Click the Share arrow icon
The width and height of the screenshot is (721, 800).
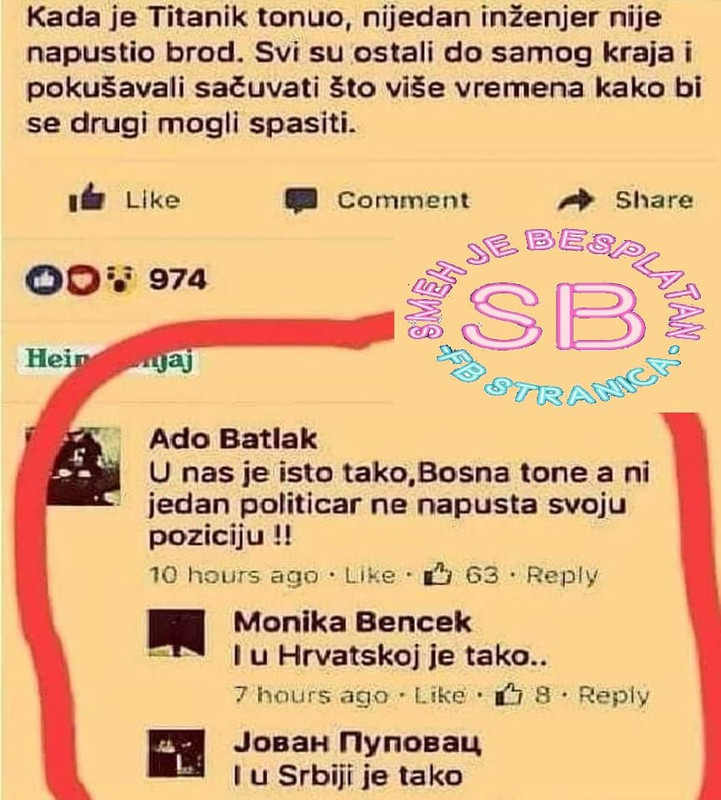coord(575,201)
